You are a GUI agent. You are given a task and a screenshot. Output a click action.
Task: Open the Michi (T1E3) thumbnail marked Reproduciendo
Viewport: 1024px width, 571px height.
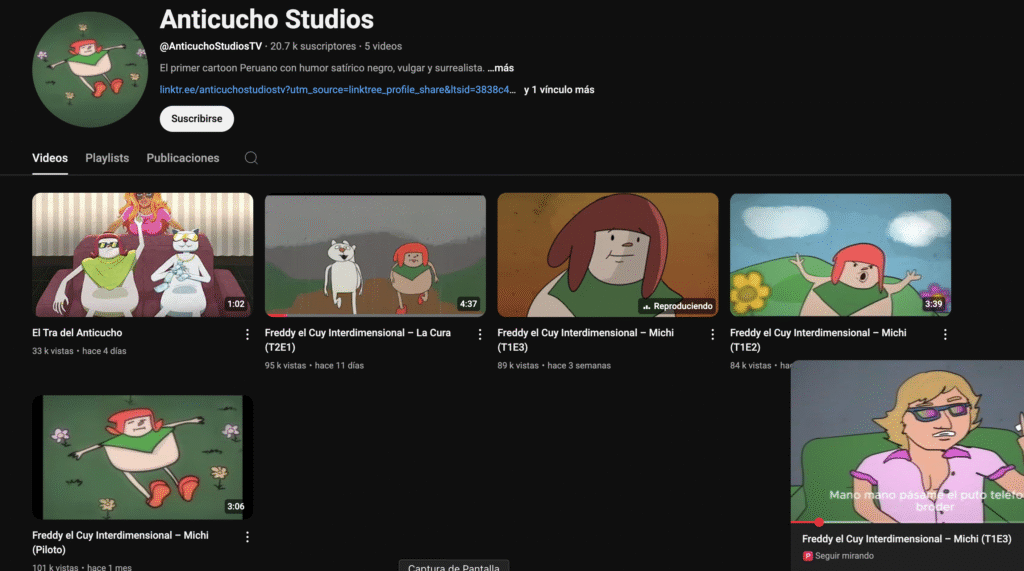607,255
